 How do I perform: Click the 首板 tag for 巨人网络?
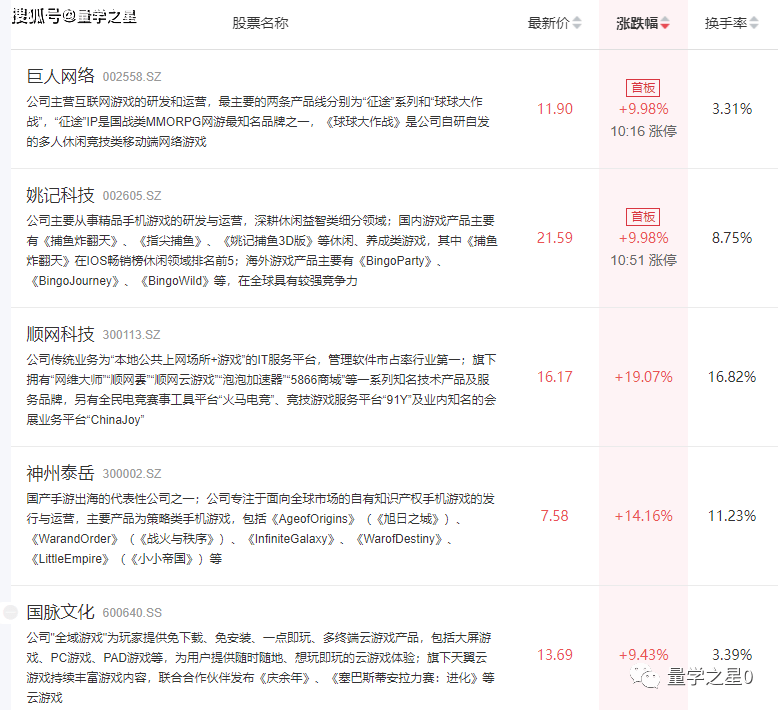[643, 88]
